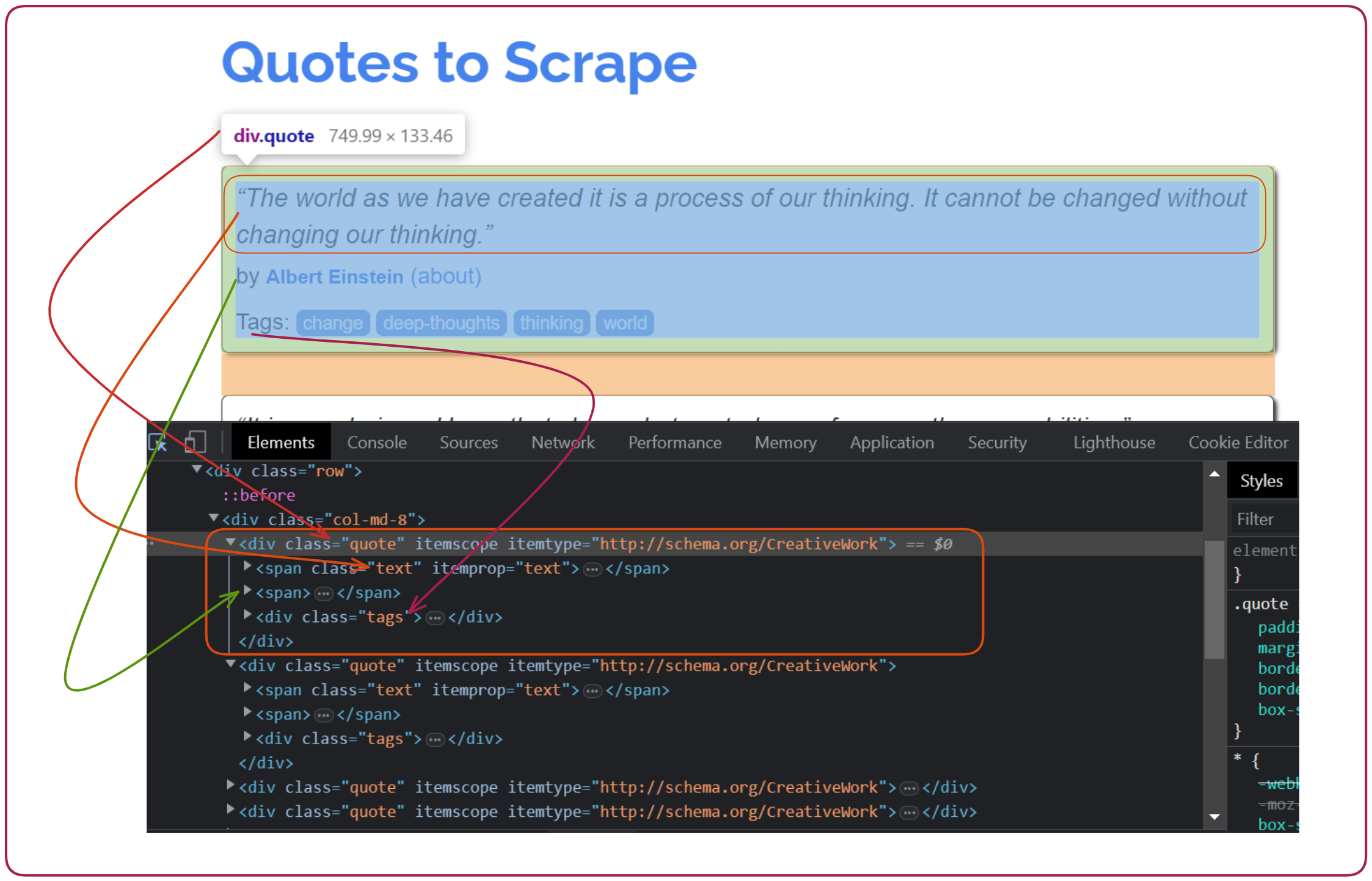Open the Cookie Editor tab
The height and width of the screenshot is (881, 1372).
pos(1238,442)
